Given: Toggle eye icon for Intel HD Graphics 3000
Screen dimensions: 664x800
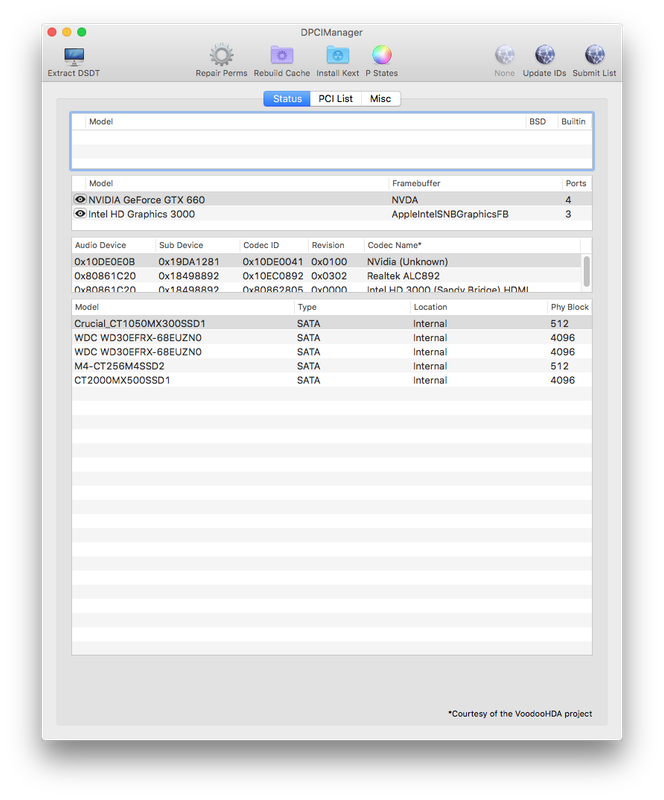Looking at the screenshot, I should pyautogui.click(x=80, y=214).
